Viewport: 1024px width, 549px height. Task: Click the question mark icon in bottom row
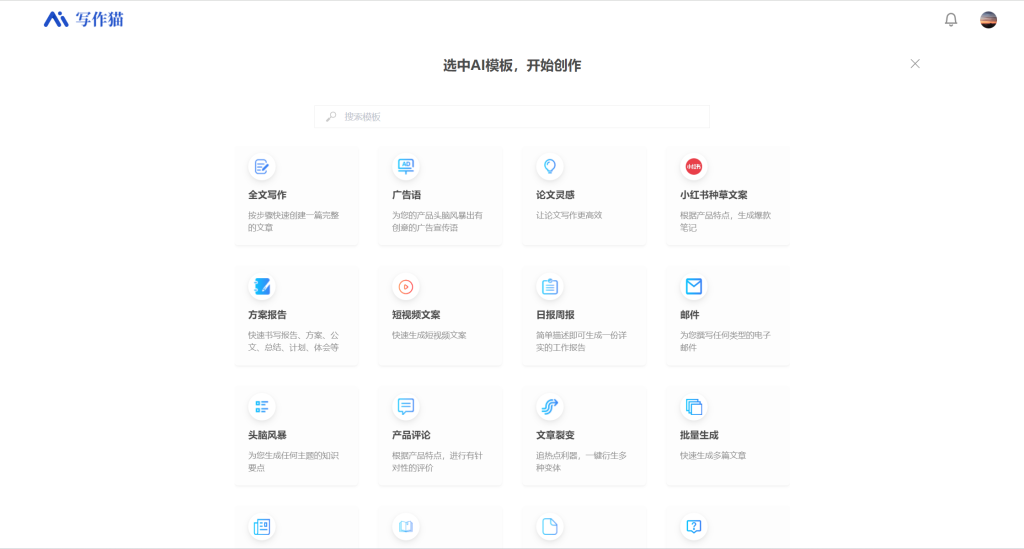(694, 527)
